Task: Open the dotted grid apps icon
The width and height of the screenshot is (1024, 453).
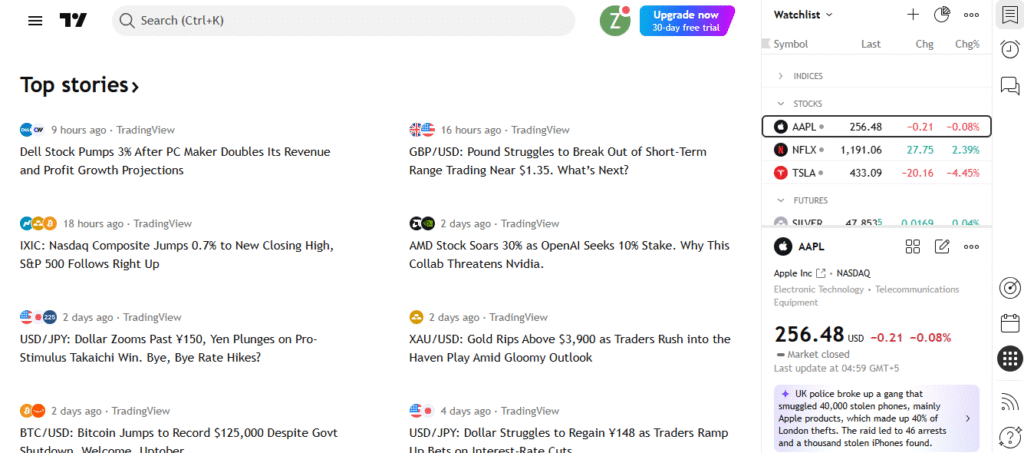Action: [1010, 359]
